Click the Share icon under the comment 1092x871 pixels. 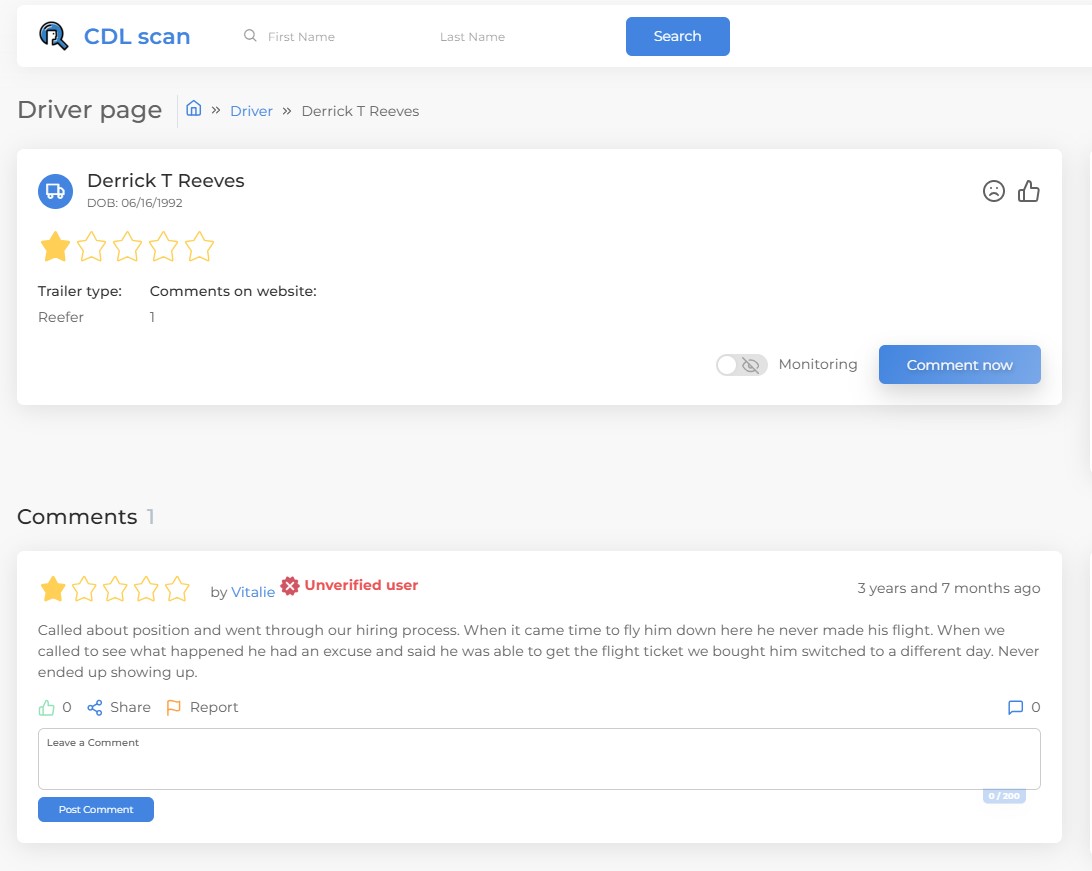[x=95, y=708]
